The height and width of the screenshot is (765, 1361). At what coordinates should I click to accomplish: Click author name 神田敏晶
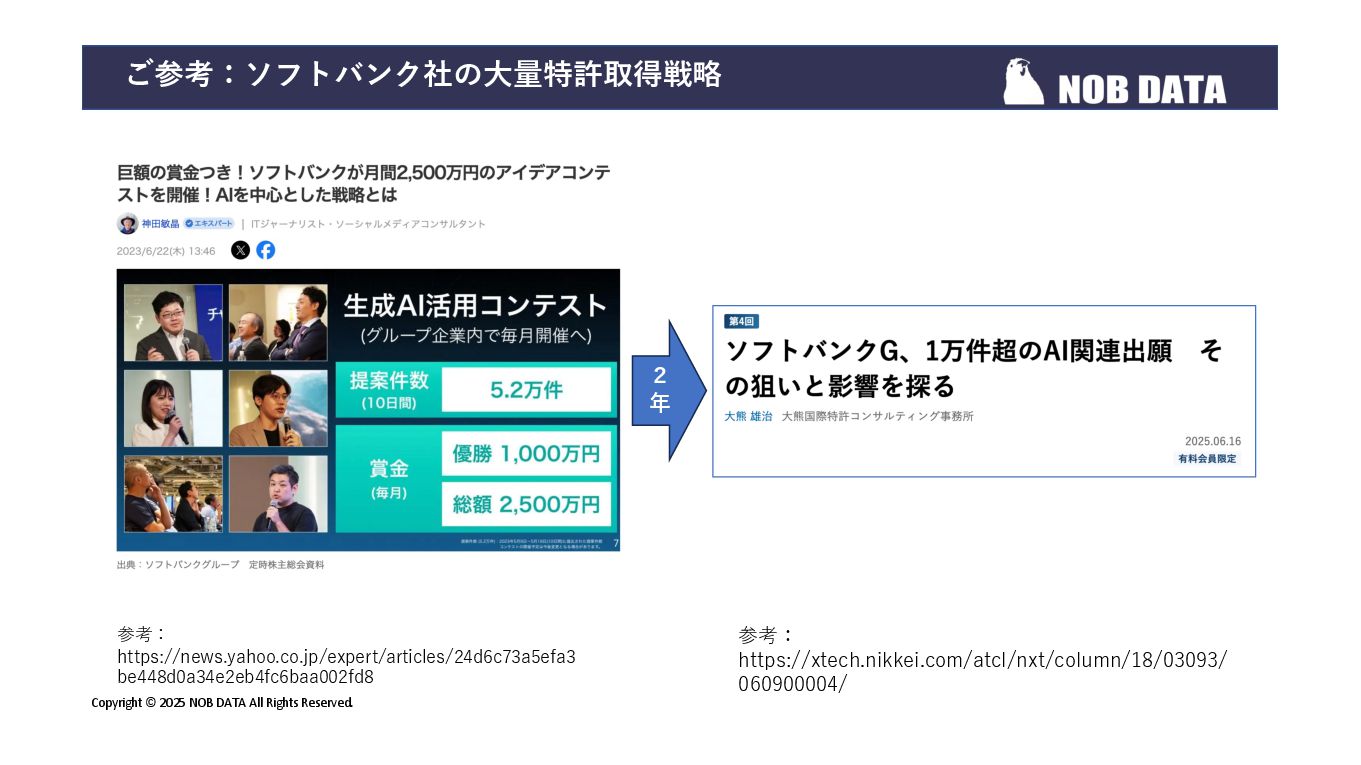(x=160, y=224)
